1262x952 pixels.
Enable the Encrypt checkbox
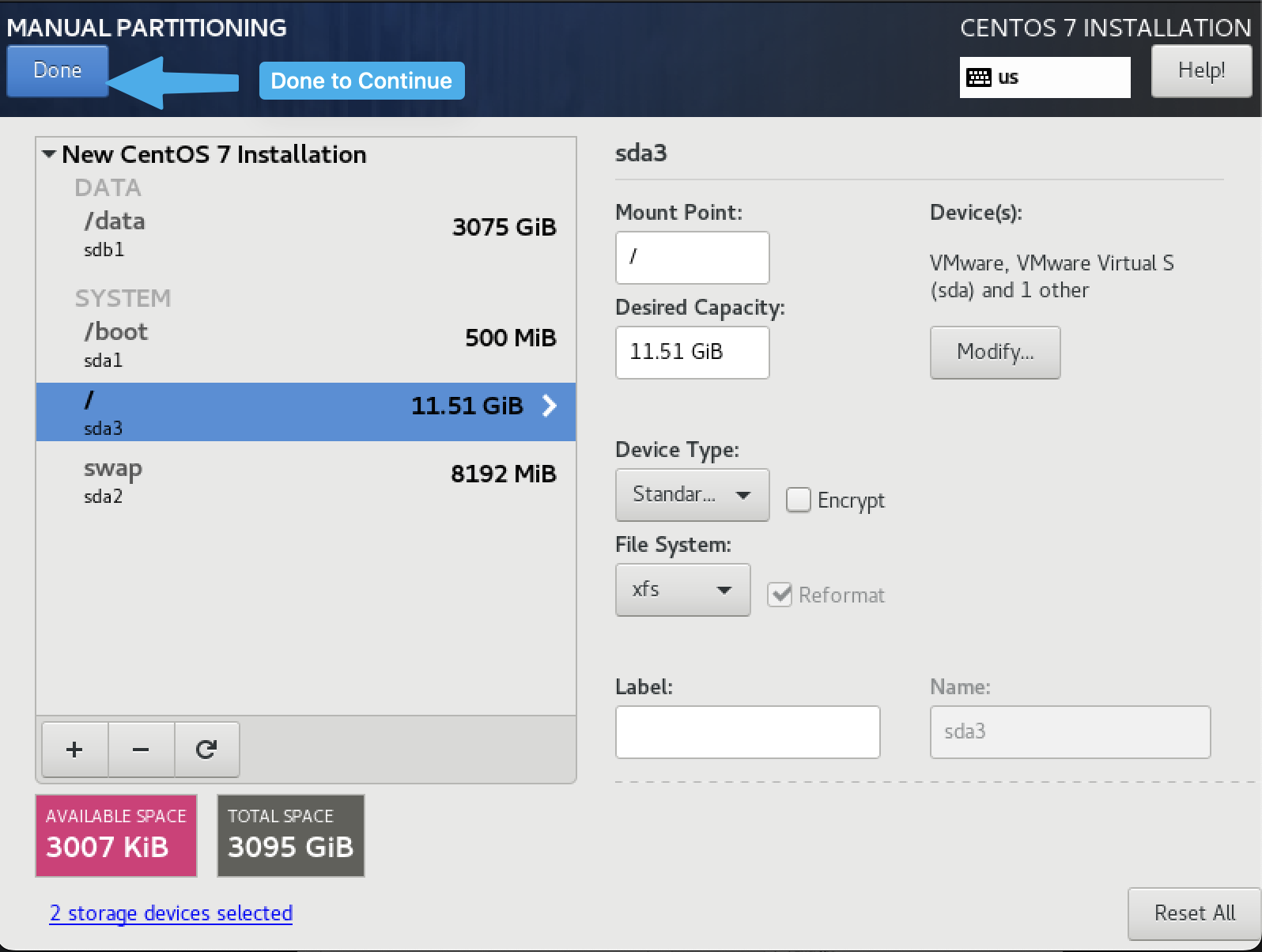pyautogui.click(x=799, y=500)
